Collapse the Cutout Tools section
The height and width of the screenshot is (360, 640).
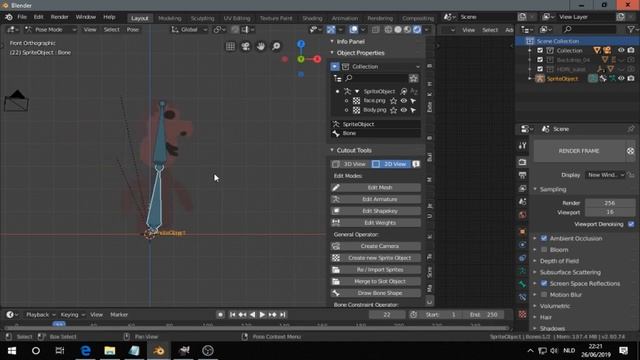coord(354,150)
